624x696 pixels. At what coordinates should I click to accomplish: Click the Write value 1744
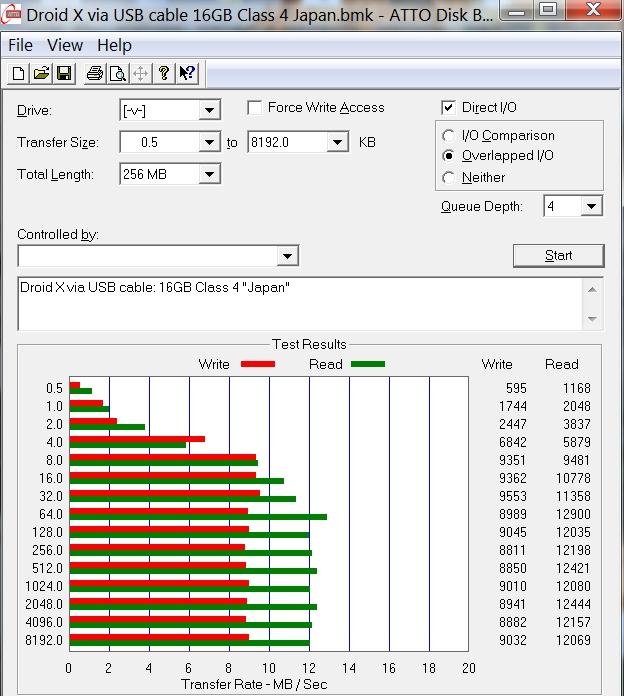tap(513, 407)
